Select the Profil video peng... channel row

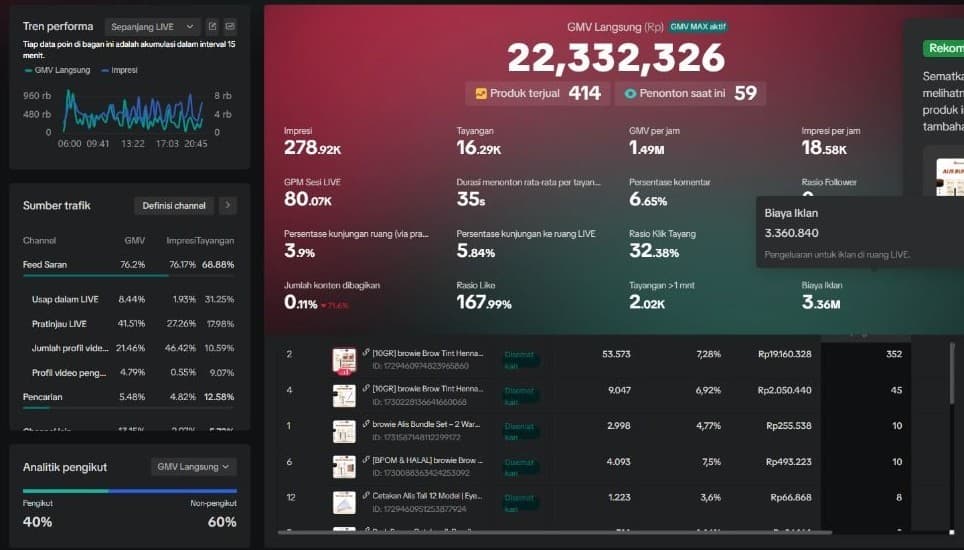[128, 372]
